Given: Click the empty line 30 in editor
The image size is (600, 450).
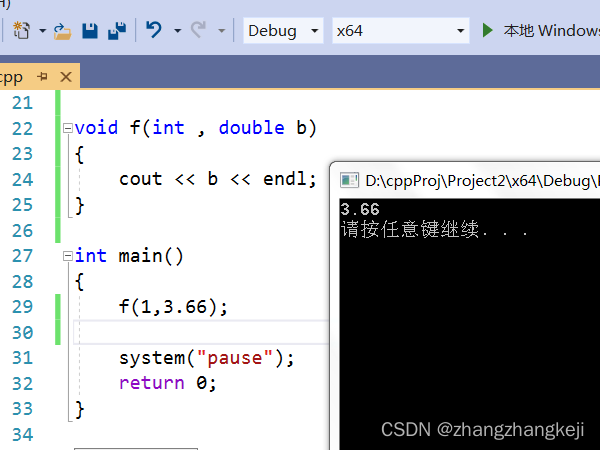Looking at the screenshot, I should (201, 332).
